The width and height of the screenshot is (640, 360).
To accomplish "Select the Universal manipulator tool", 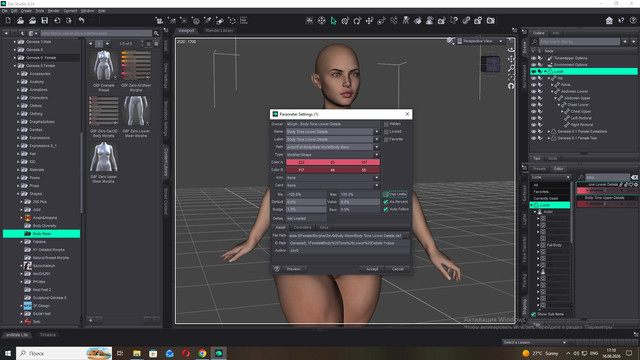I will click(345, 21).
